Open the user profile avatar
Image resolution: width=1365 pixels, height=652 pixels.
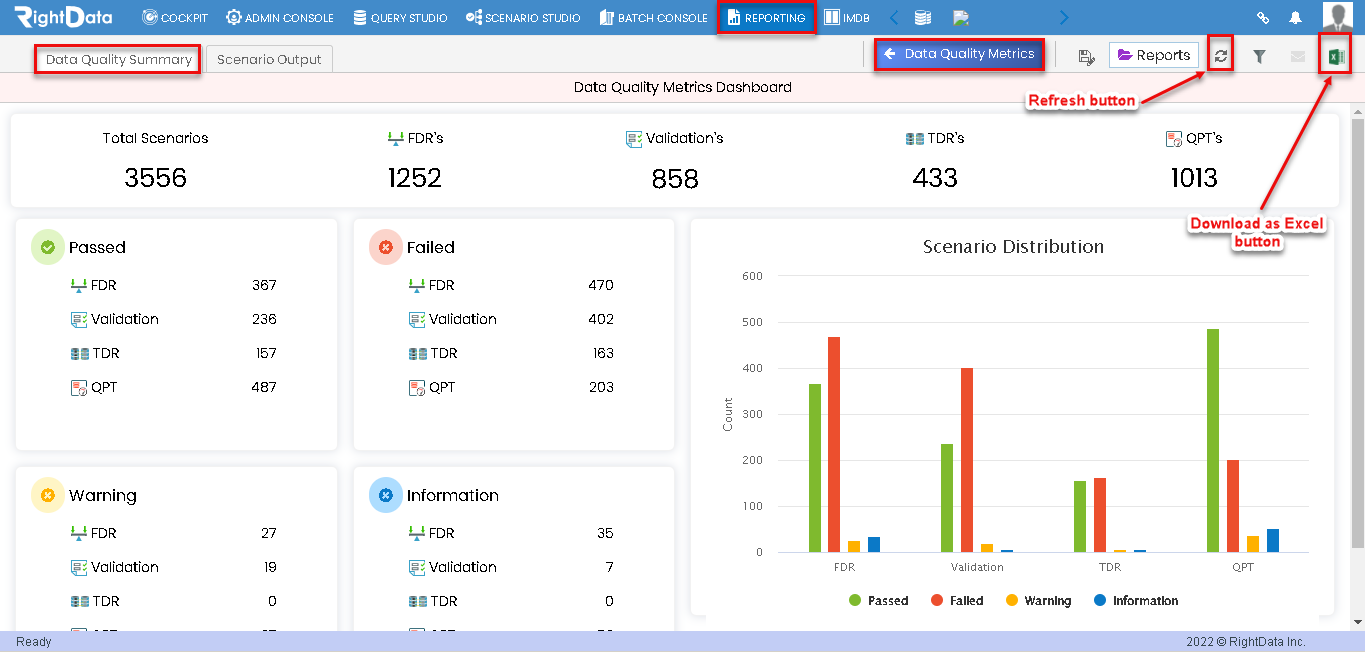tap(1337, 17)
